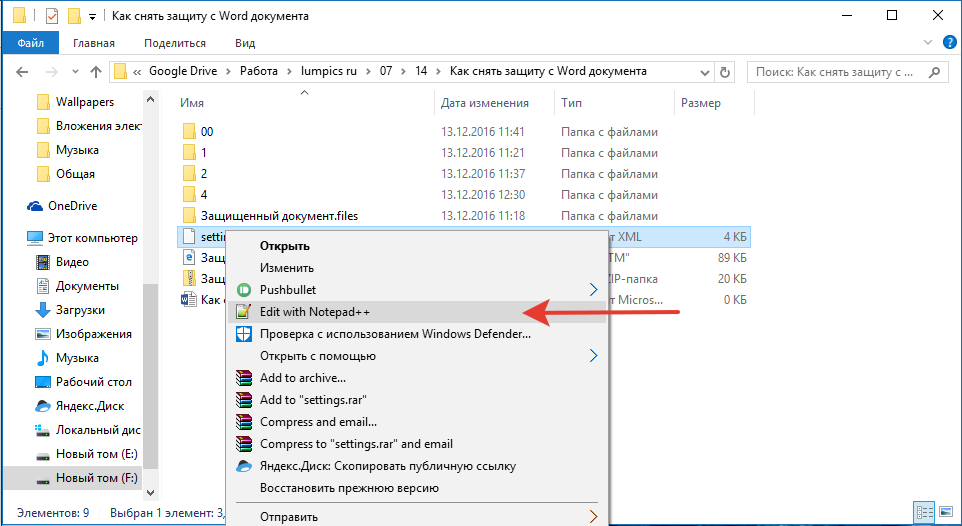Open OneDrive in the navigation pane

pos(73,206)
